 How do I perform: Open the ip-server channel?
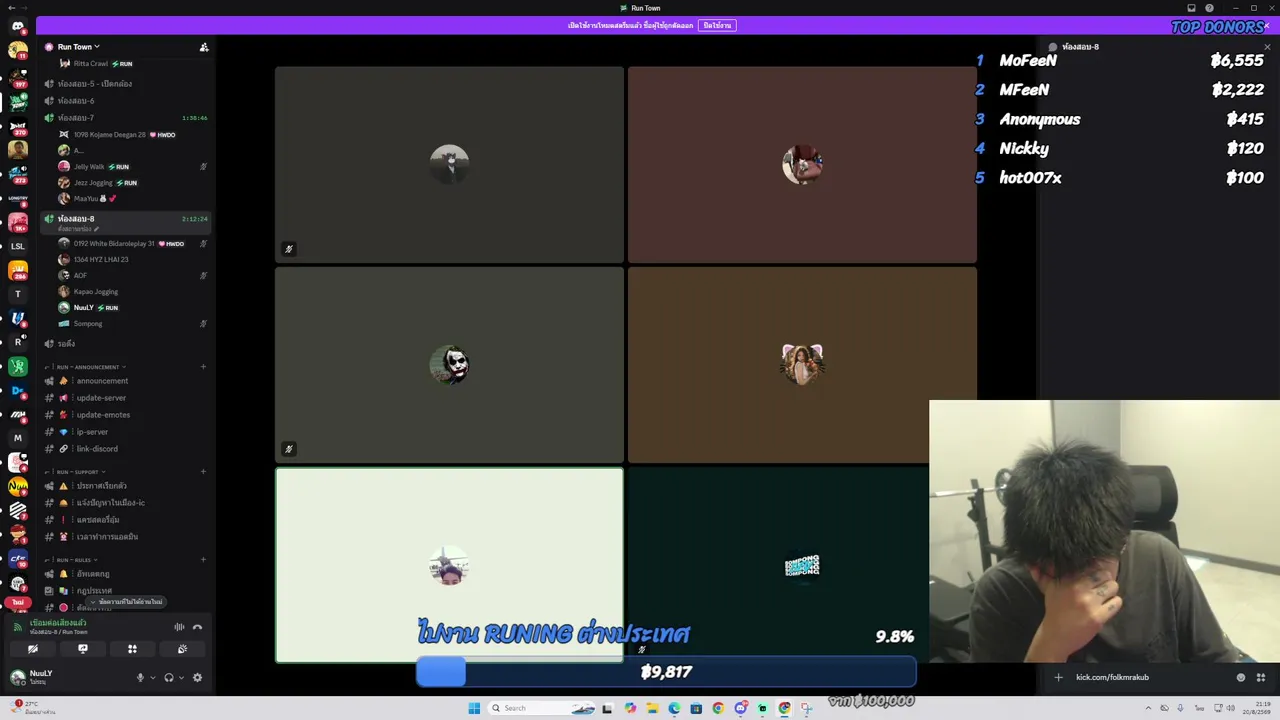pos(125,432)
